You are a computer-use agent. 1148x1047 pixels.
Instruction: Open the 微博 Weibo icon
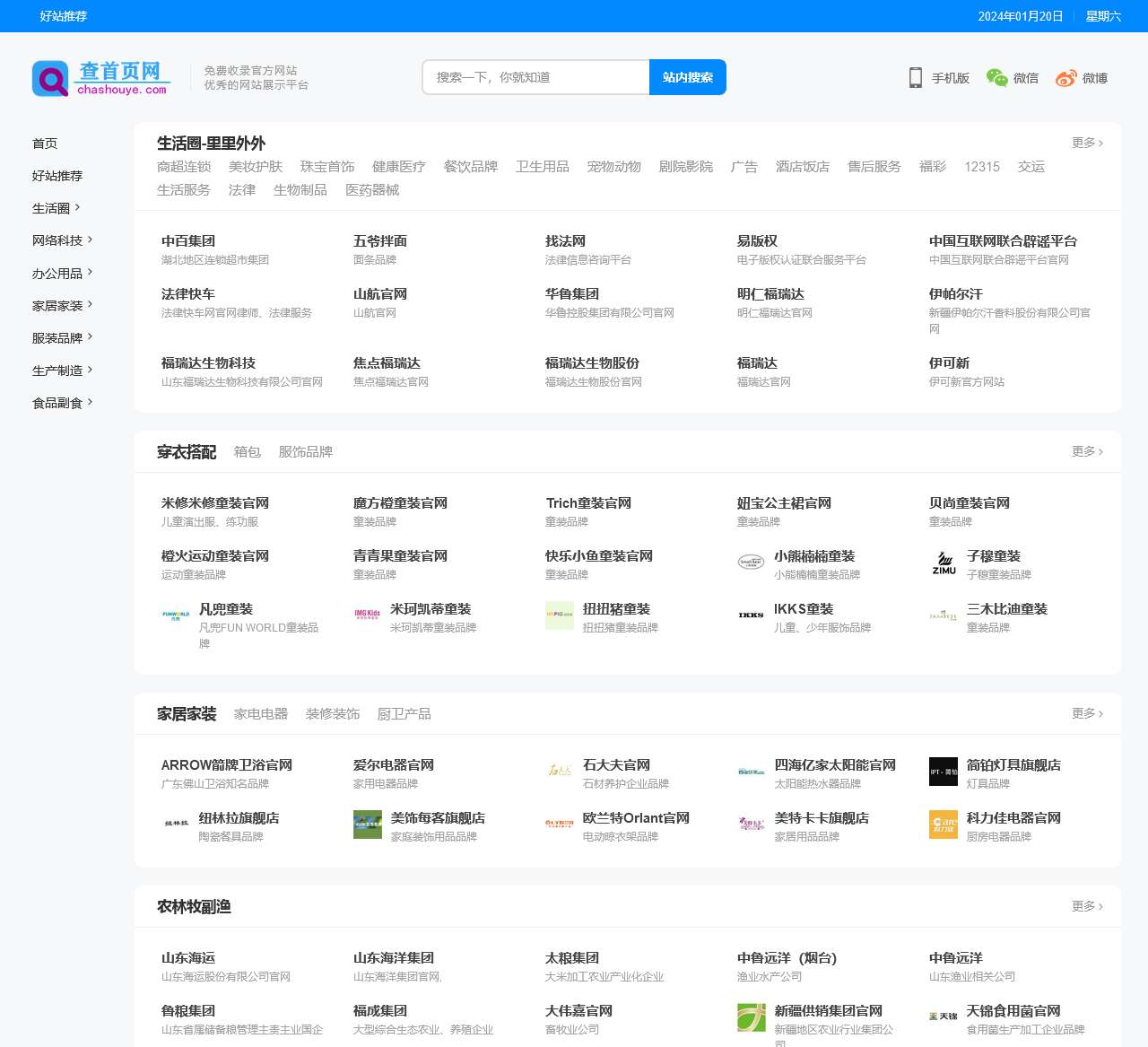click(1065, 78)
